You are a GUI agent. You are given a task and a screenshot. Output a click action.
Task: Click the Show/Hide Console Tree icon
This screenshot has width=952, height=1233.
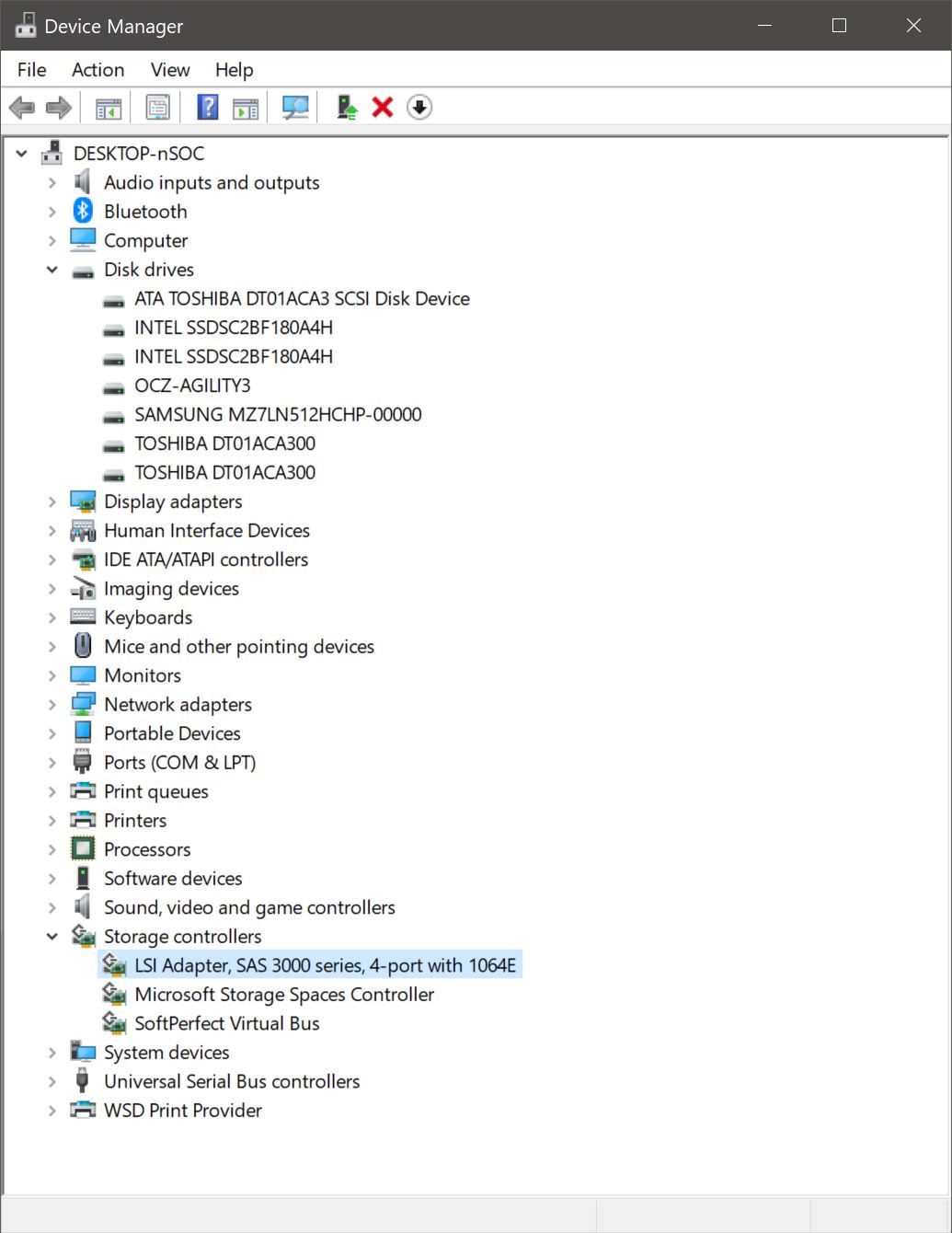[x=109, y=108]
